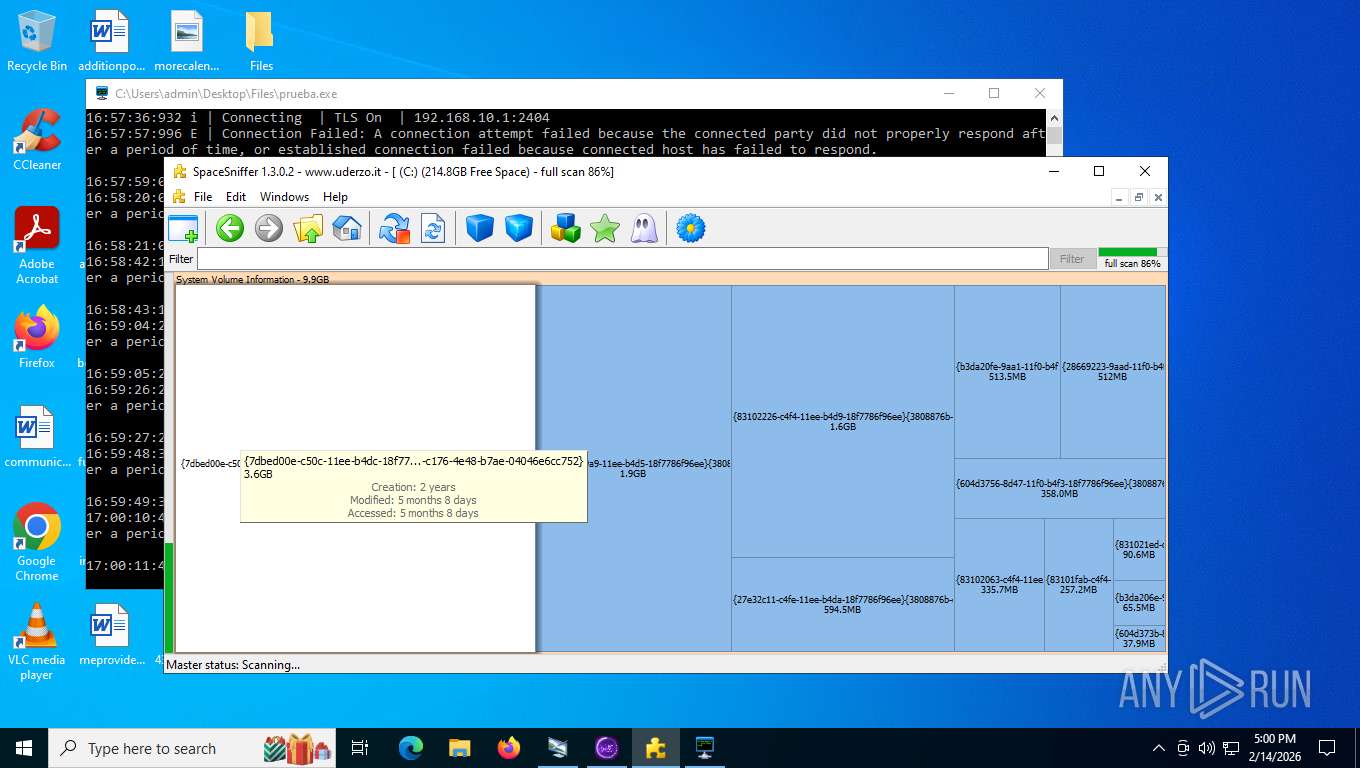Select the additionpo… Word document on desktop

pos(111,42)
